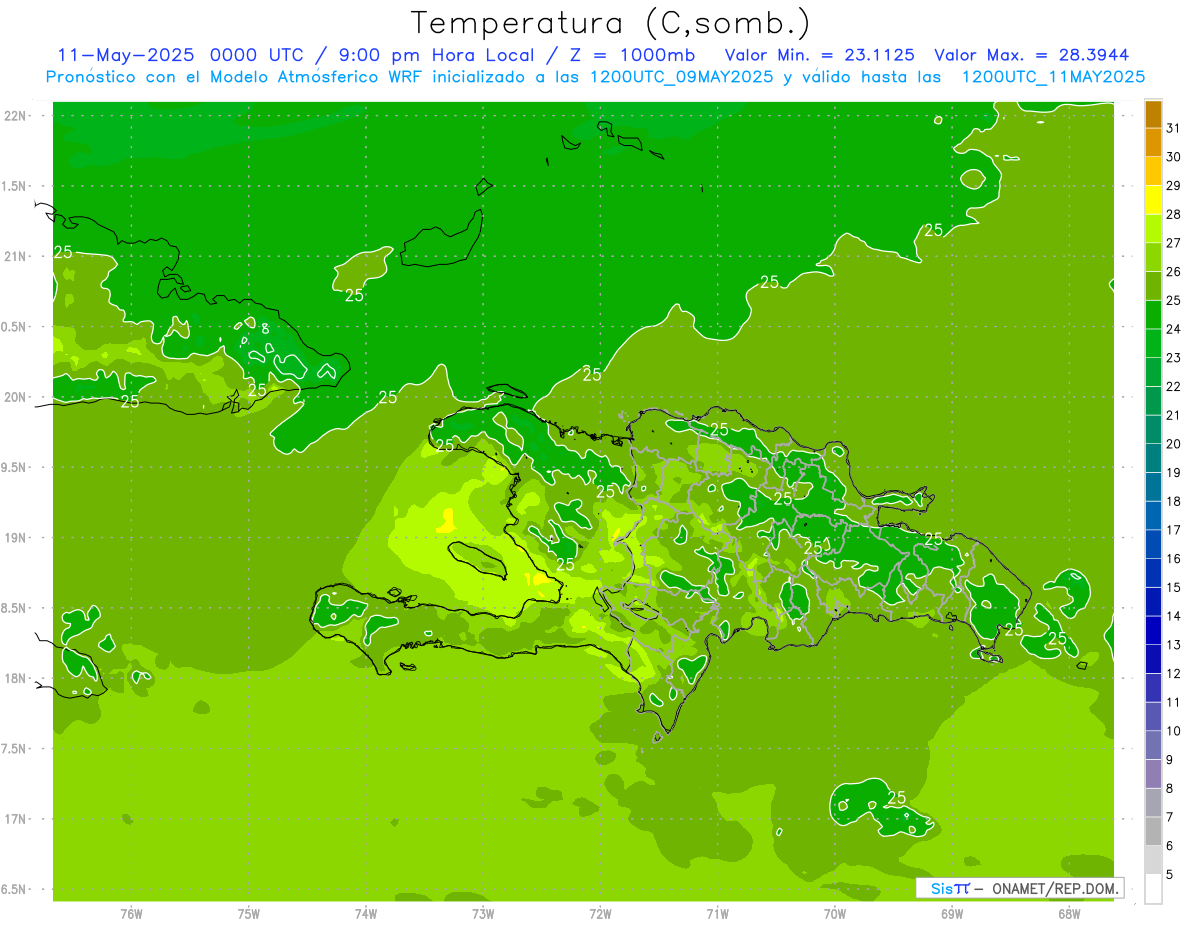1200x927 pixels.
Task: Pick the green colorbar swatch between 24 and 25
Action: point(1153,314)
